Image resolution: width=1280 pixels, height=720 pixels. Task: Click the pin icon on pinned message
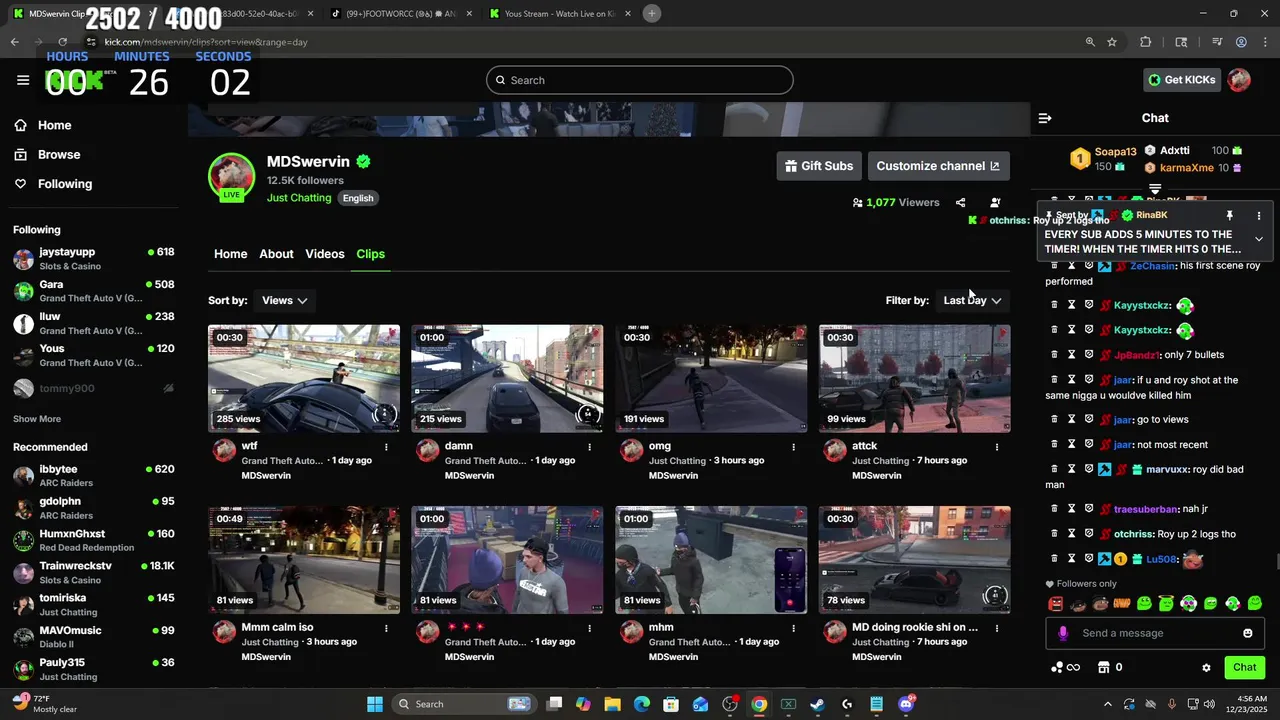(1230, 215)
